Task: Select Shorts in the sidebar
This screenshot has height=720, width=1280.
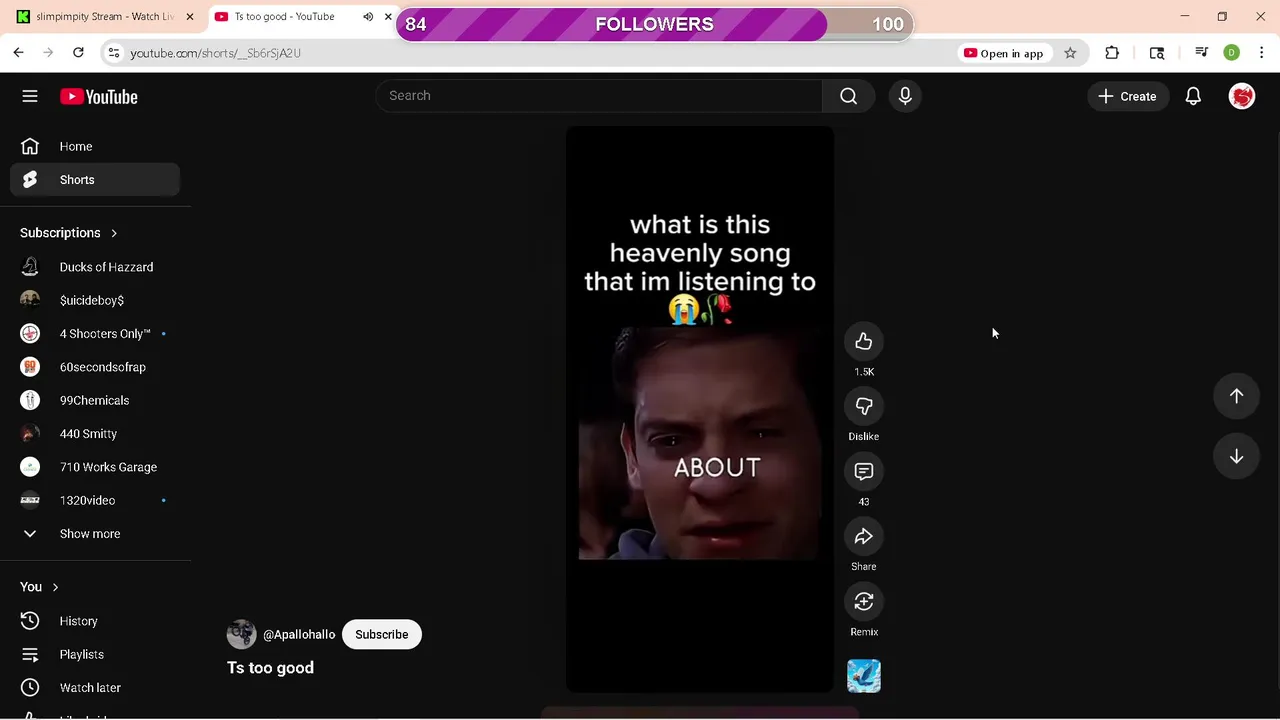Action: click(95, 180)
